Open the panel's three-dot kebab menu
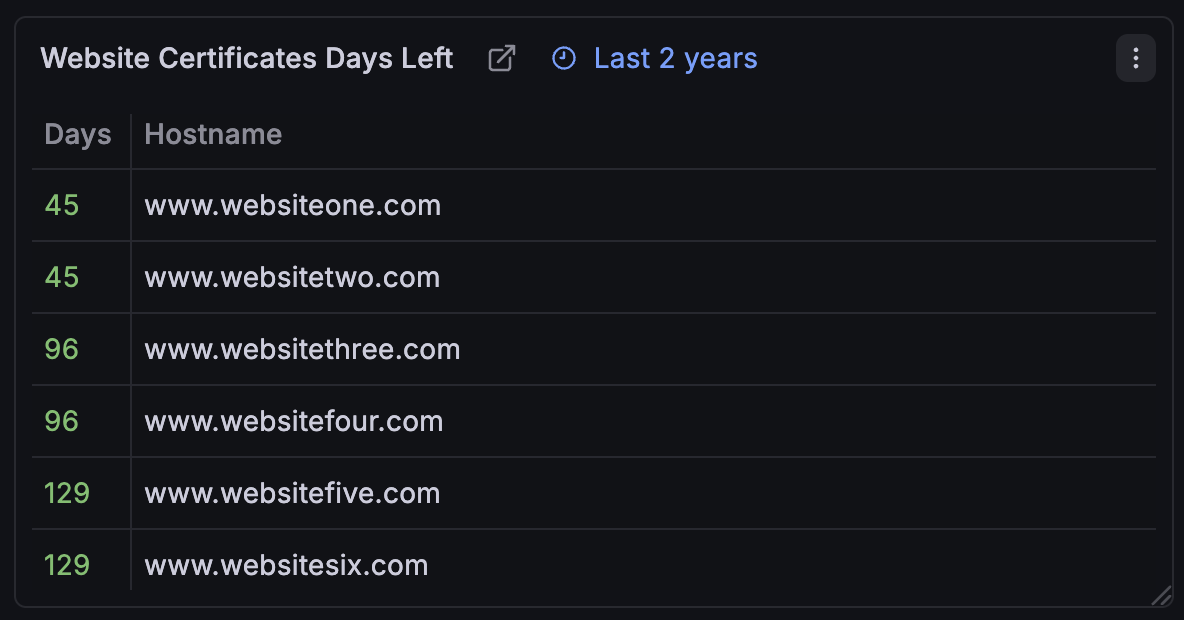1184x620 pixels. (1135, 58)
